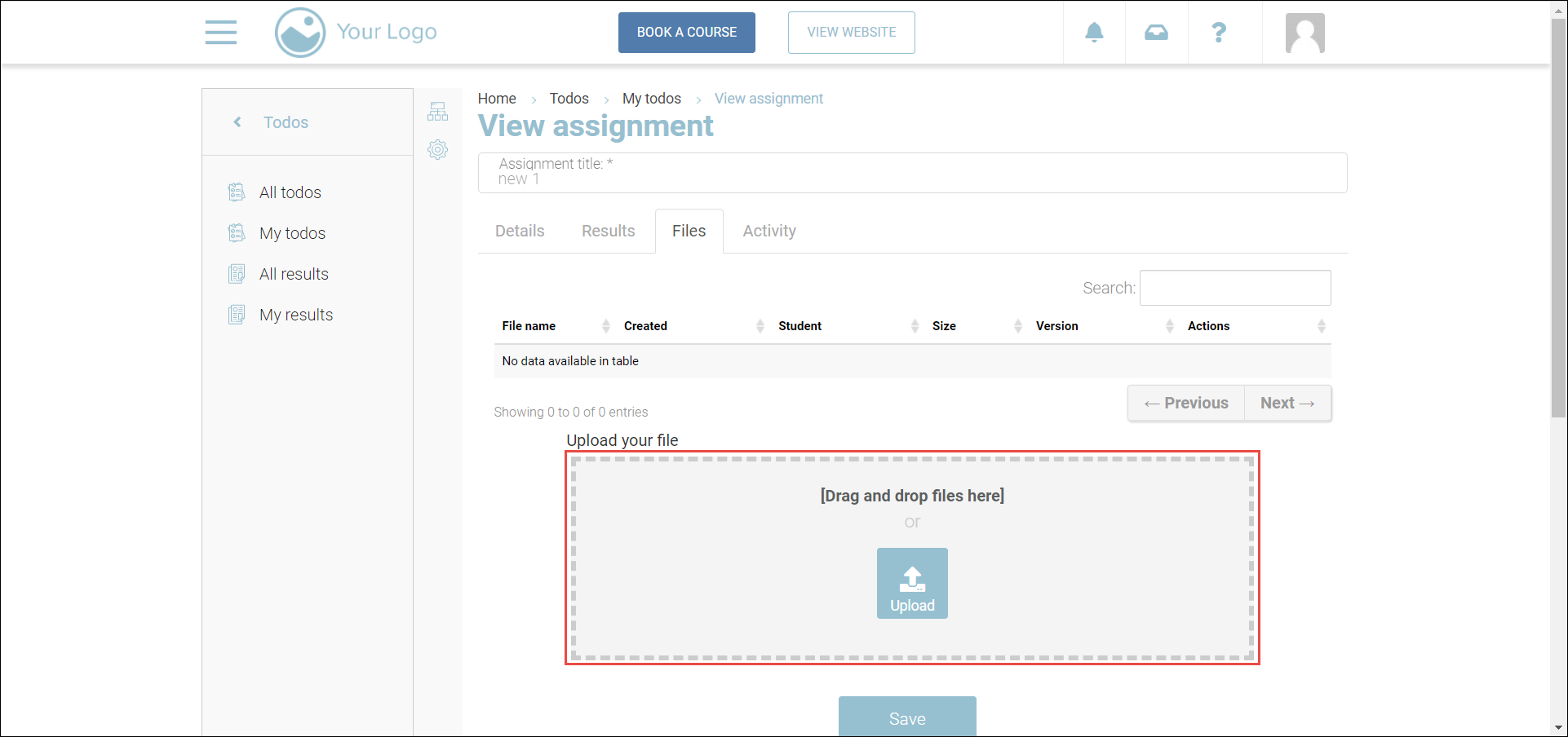The height and width of the screenshot is (737, 1568).
Task: Click the help question mark icon
Action: 1219,33
